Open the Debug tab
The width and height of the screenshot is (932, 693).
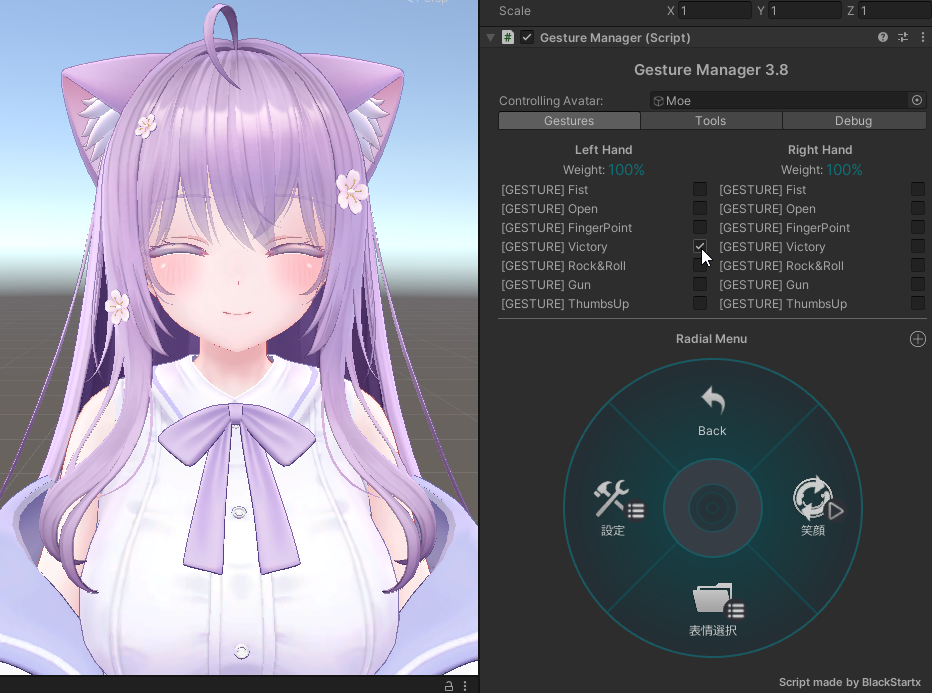[854, 120]
